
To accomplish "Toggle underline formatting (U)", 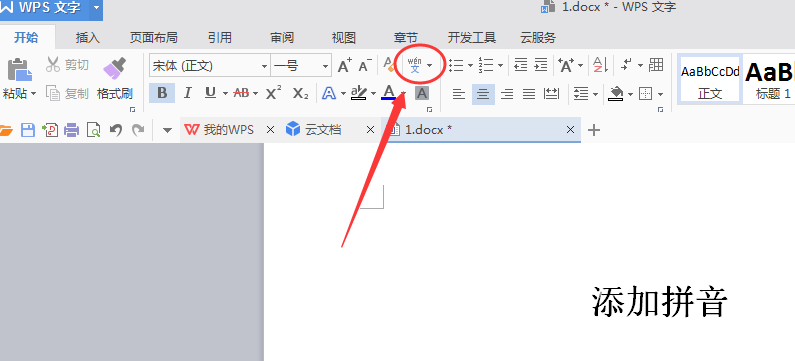I will 210,93.
